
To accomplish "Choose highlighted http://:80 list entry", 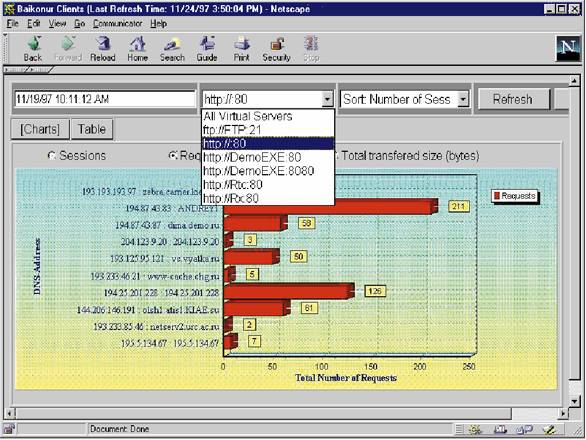I will click(268, 144).
